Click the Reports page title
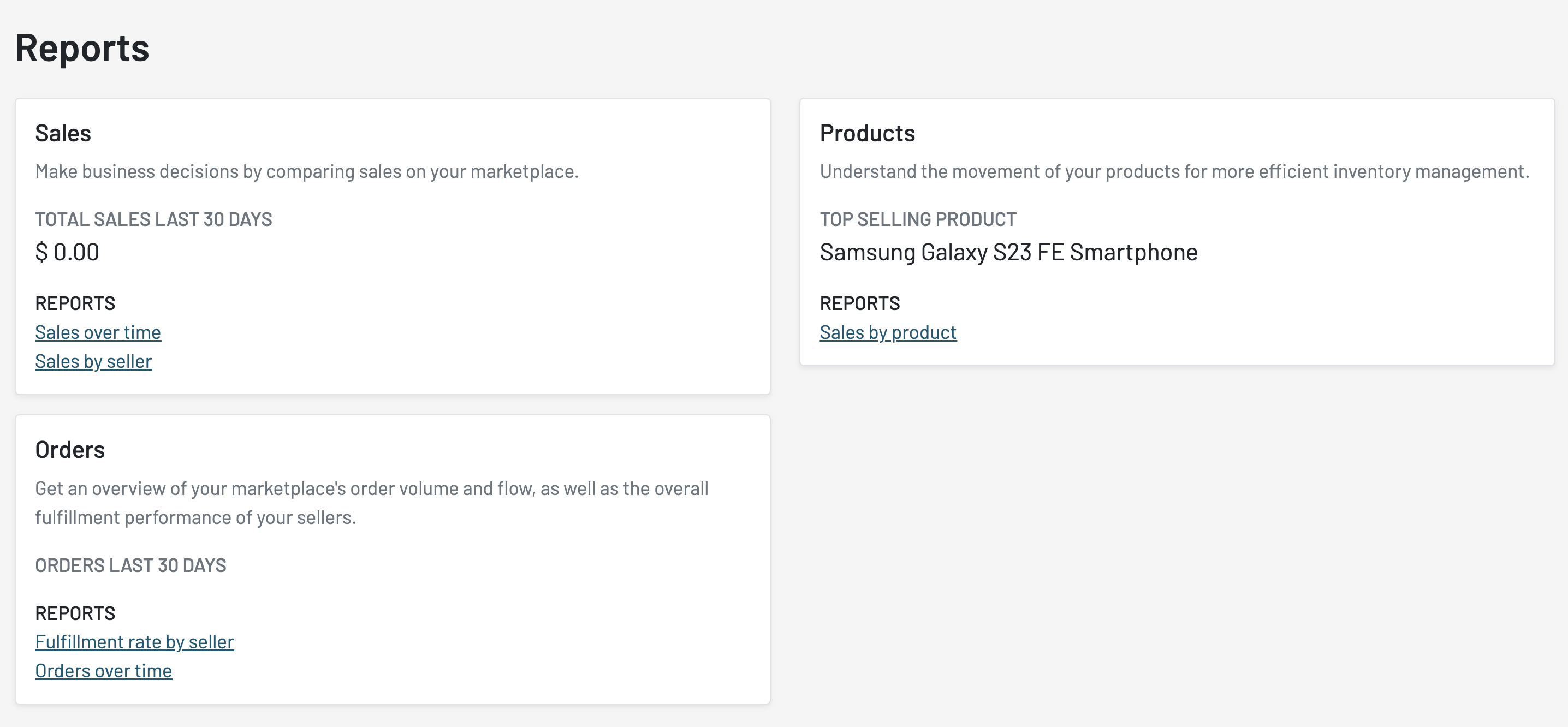The image size is (1568, 727). (82, 48)
